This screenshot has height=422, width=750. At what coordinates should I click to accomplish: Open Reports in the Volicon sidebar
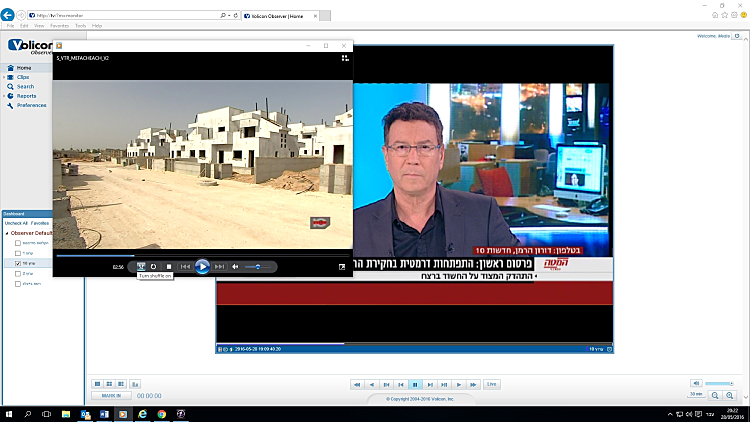(26, 96)
